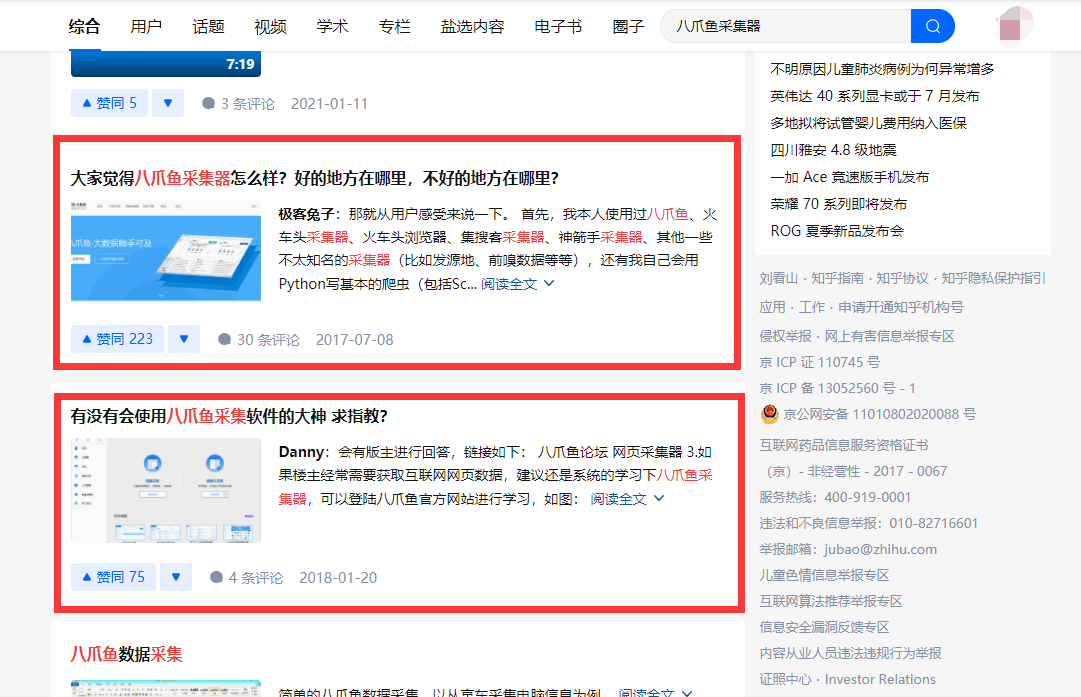
Task: Open the 圈子 tab
Action: pos(628,26)
